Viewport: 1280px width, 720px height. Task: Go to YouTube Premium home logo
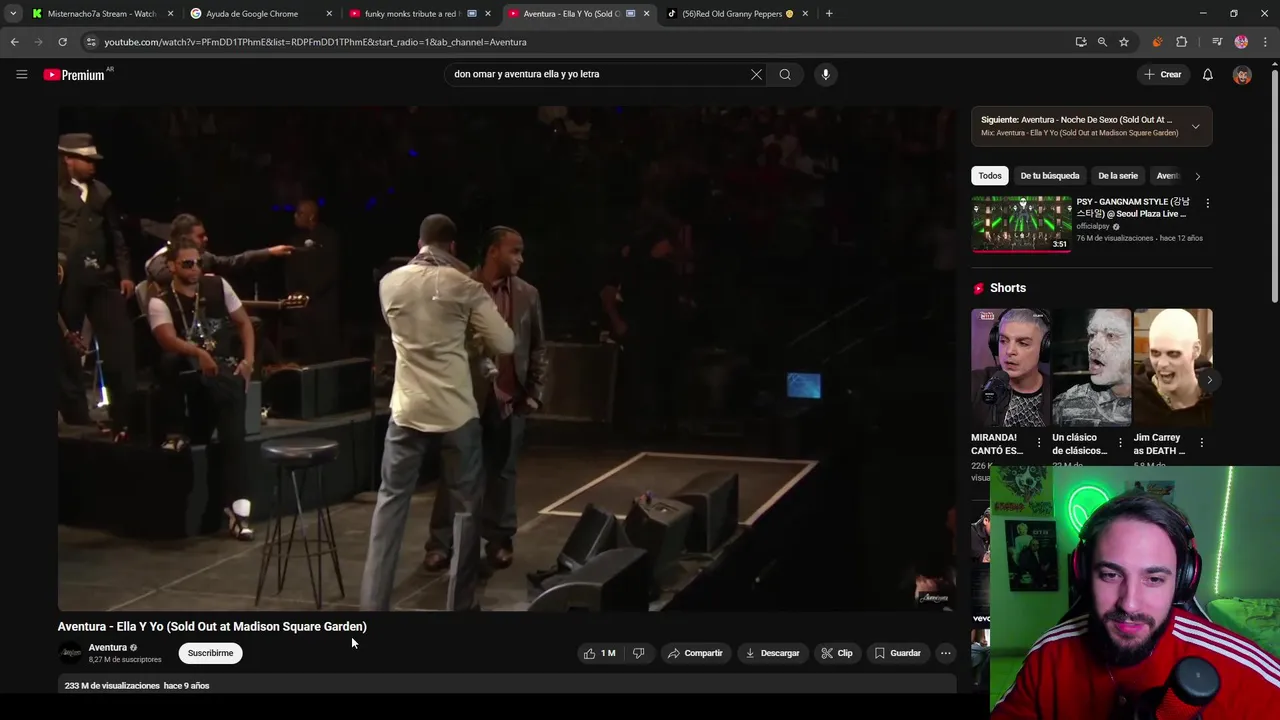coord(75,75)
